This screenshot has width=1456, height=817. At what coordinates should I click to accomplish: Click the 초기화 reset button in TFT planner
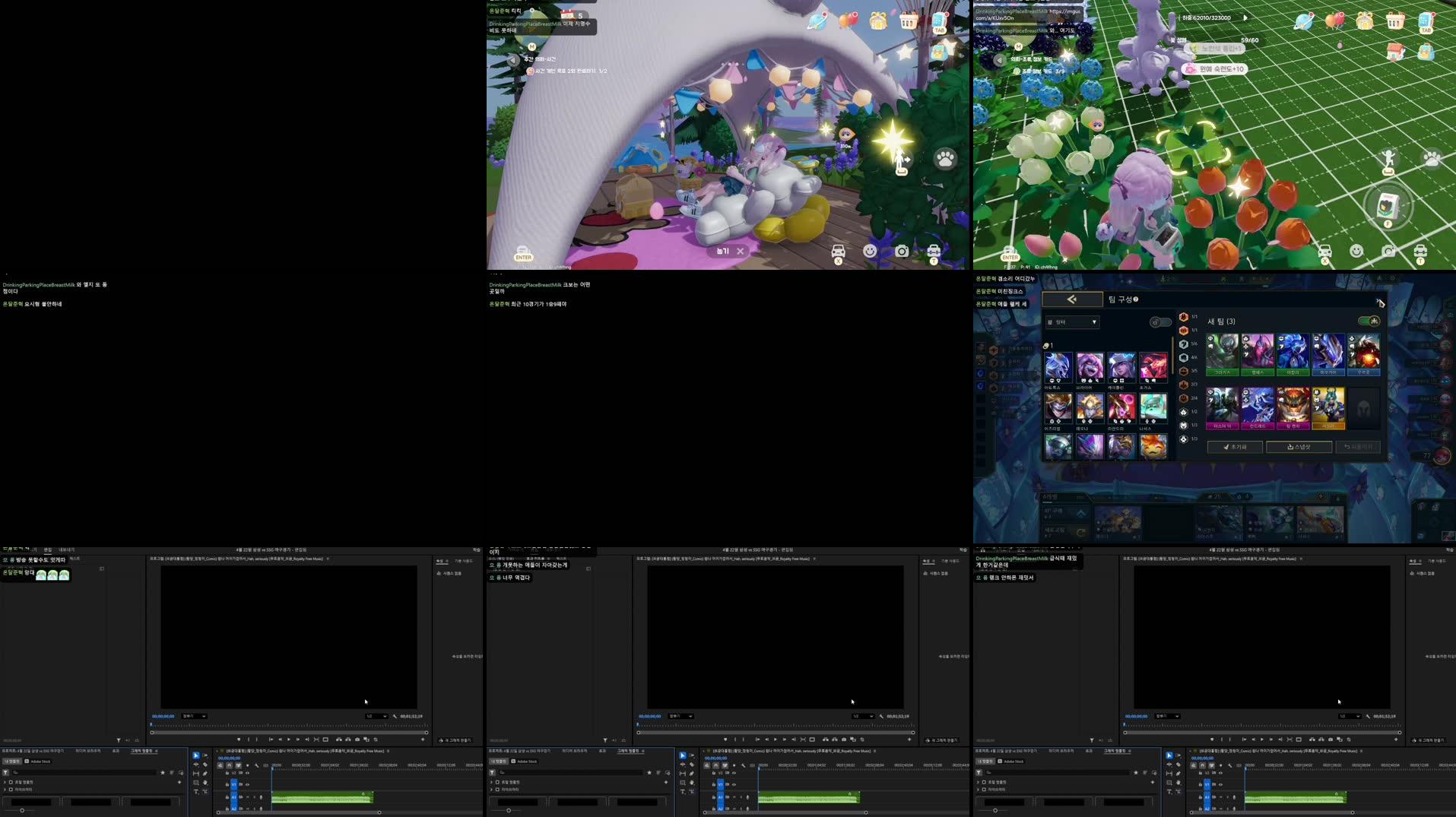point(1236,447)
